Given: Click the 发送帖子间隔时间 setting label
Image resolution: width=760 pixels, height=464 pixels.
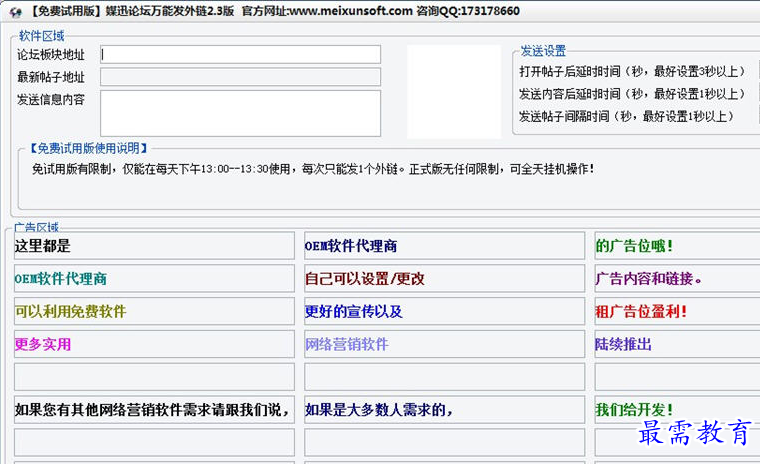Looking at the screenshot, I should 626,116.
